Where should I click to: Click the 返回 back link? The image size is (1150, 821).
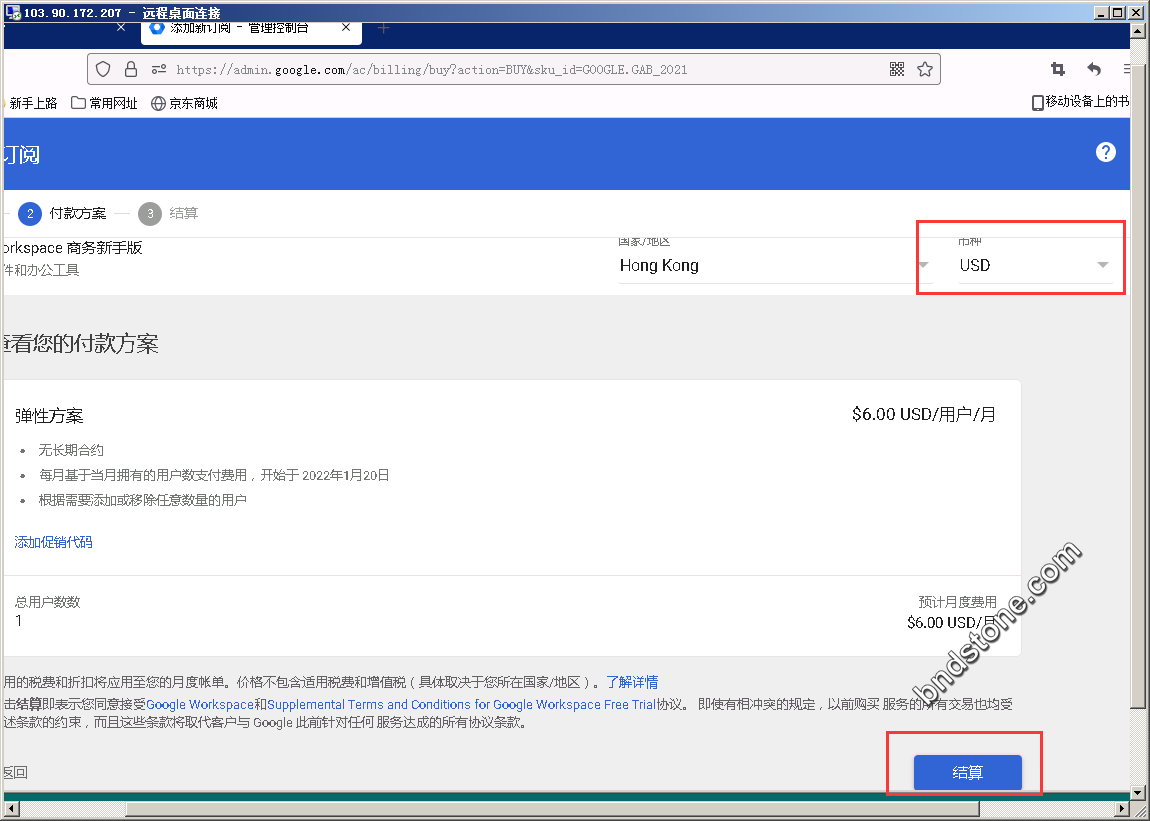click(15, 772)
